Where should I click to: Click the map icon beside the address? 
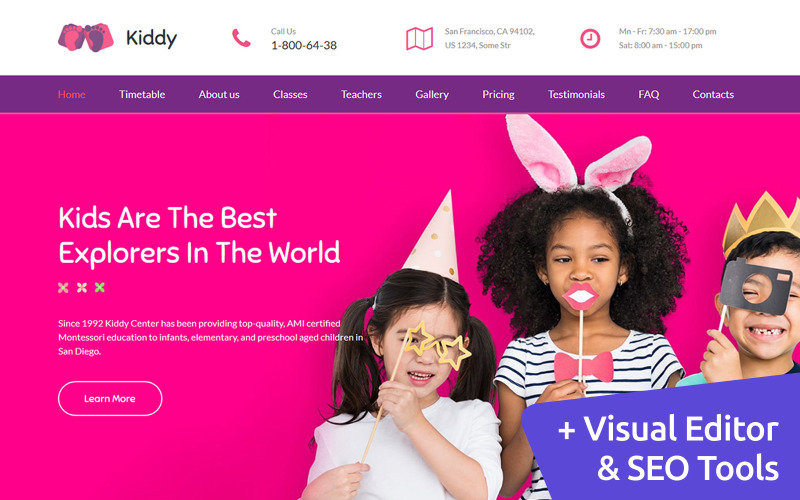[x=419, y=39]
